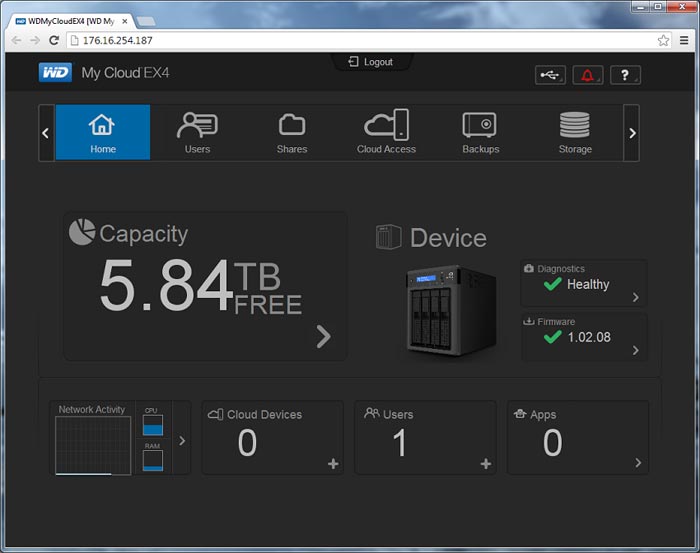This screenshot has width=700, height=553.
Task: Select the Home tab
Action: click(x=103, y=133)
